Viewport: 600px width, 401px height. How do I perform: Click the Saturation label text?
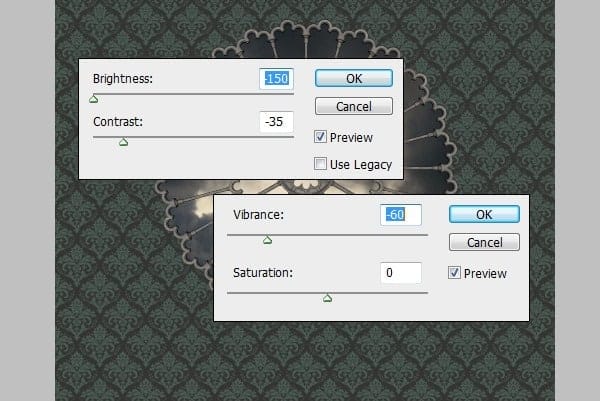click(x=262, y=273)
